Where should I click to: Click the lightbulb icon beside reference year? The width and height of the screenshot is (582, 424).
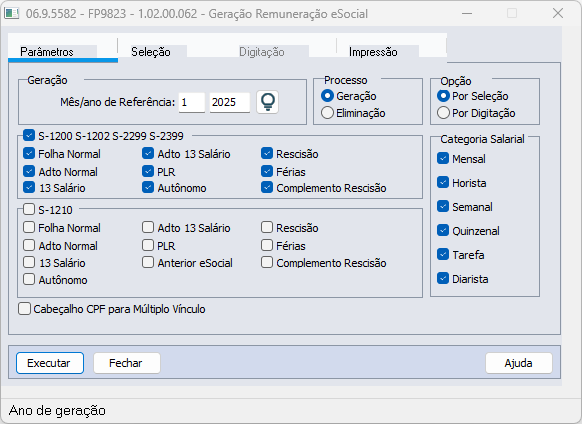click(268, 102)
